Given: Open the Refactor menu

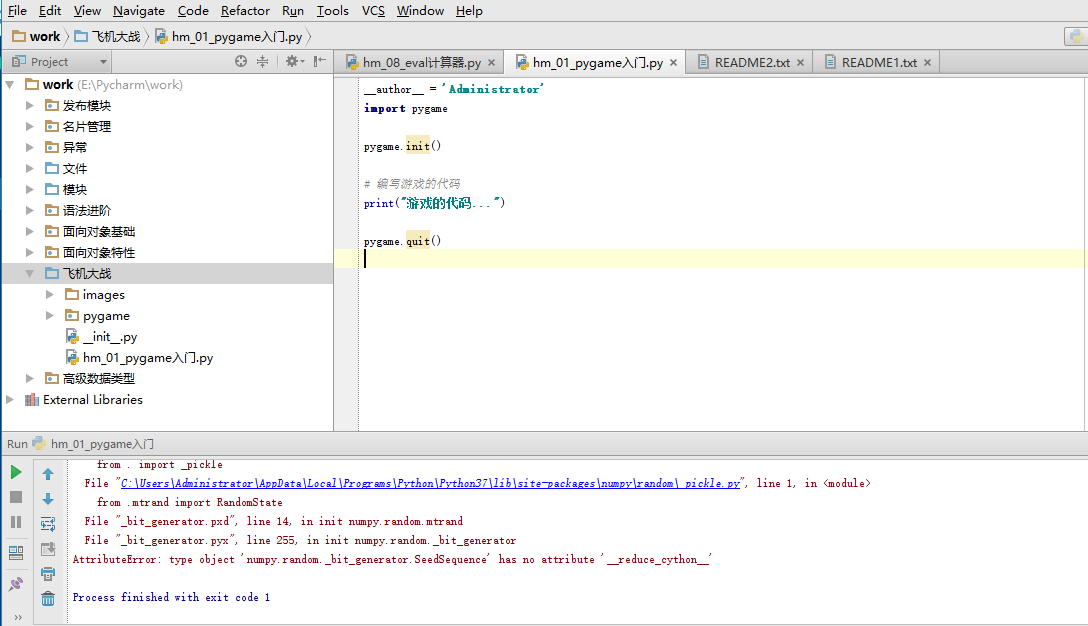Looking at the screenshot, I should pyautogui.click(x=245, y=10).
